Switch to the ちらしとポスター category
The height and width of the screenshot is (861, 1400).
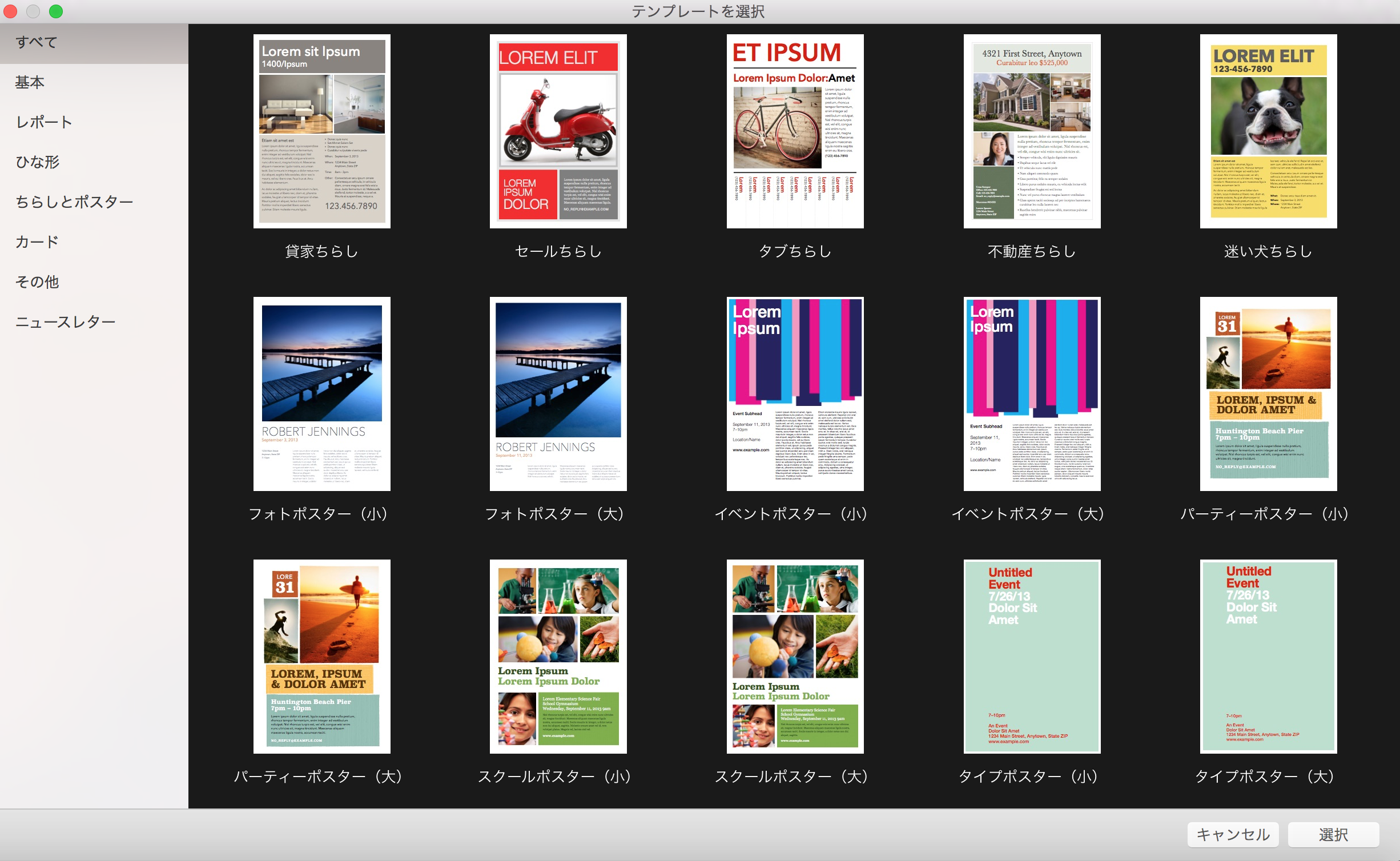(75, 202)
